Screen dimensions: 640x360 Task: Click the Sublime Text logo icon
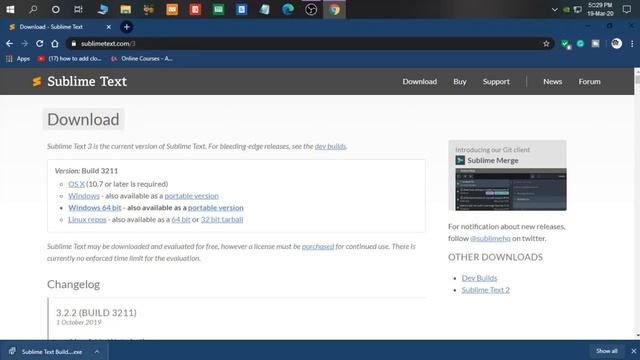pyautogui.click(x=37, y=82)
